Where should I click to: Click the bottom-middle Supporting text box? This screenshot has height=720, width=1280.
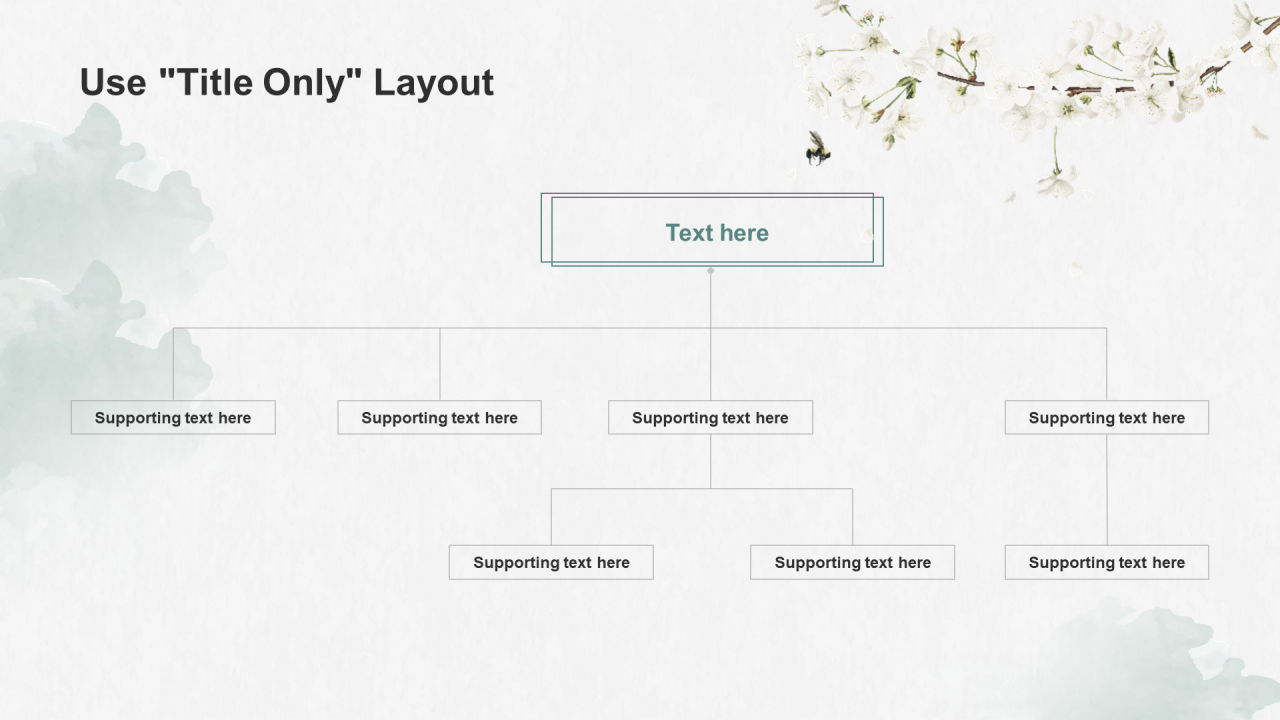click(x=852, y=563)
